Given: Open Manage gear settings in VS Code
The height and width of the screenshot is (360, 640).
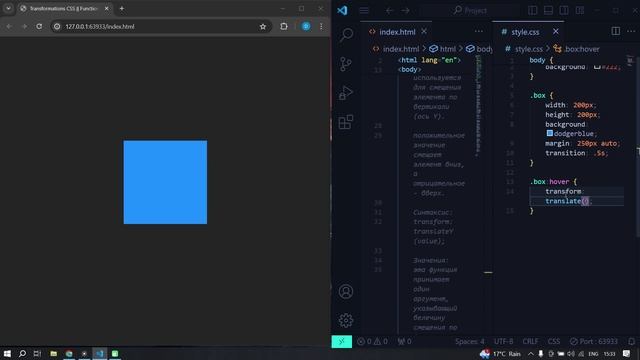Looking at the screenshot, I should click(346, 320).
